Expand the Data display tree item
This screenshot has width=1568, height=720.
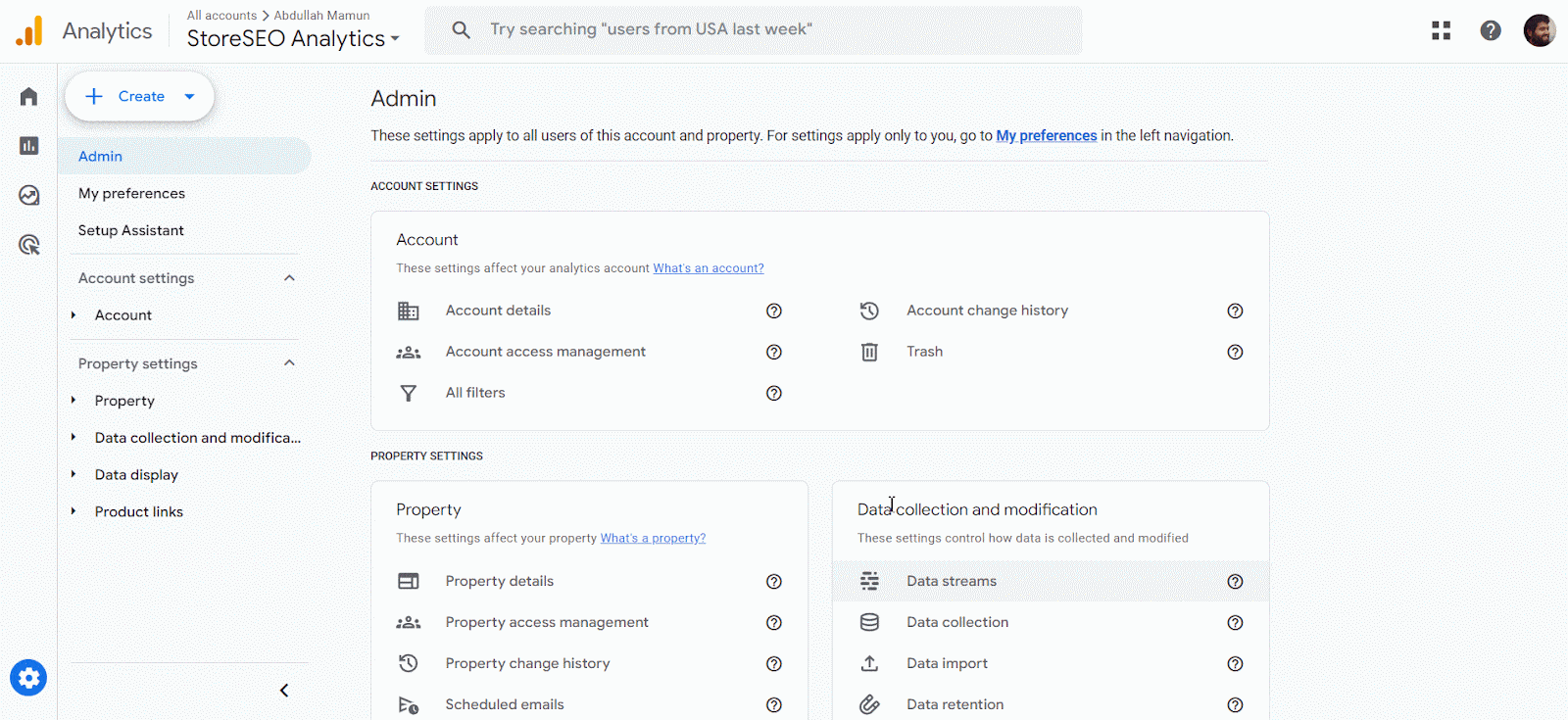pos(73,474)
